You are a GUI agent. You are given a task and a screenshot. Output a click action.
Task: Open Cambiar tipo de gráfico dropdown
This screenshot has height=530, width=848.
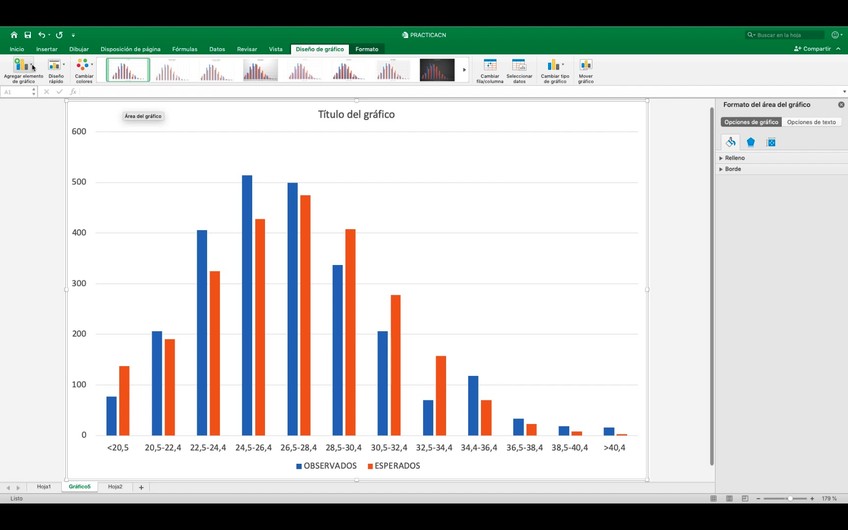[x=555, y=70]
